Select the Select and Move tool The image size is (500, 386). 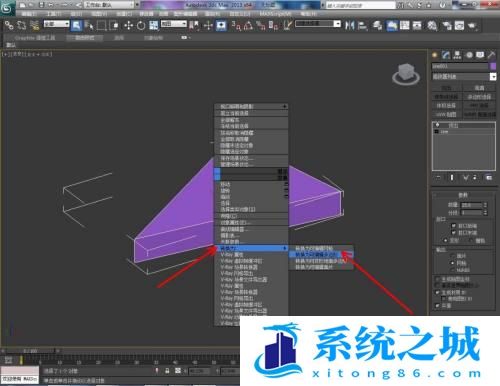click(128, 25)
